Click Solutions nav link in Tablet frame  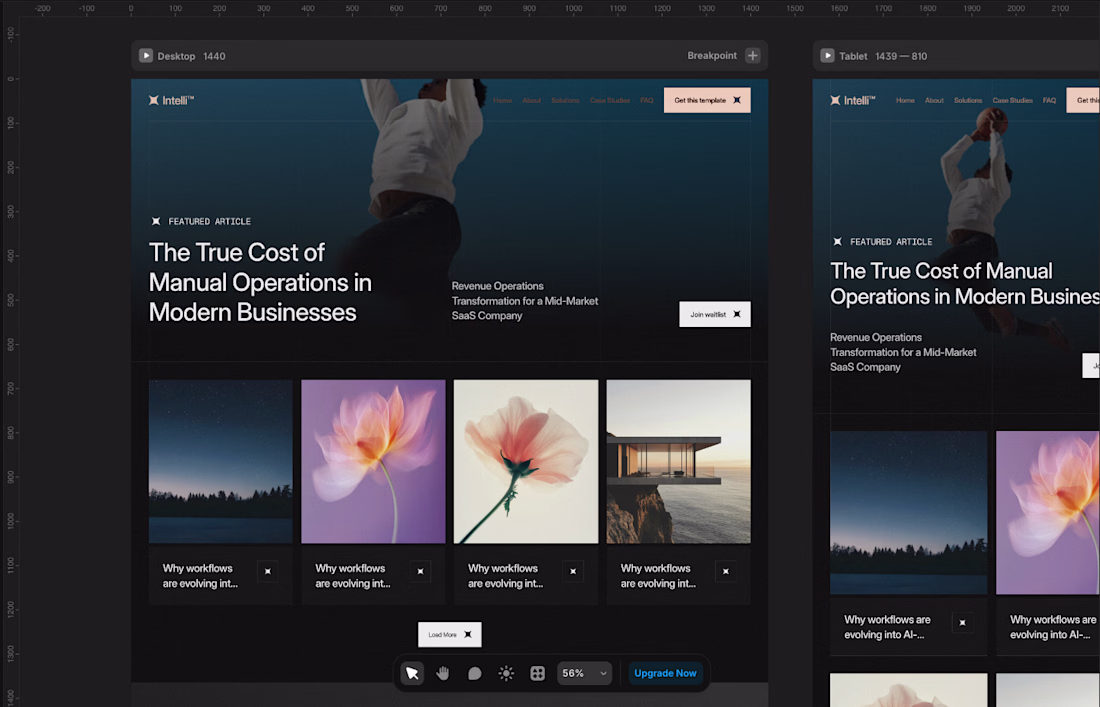point(967,100)
